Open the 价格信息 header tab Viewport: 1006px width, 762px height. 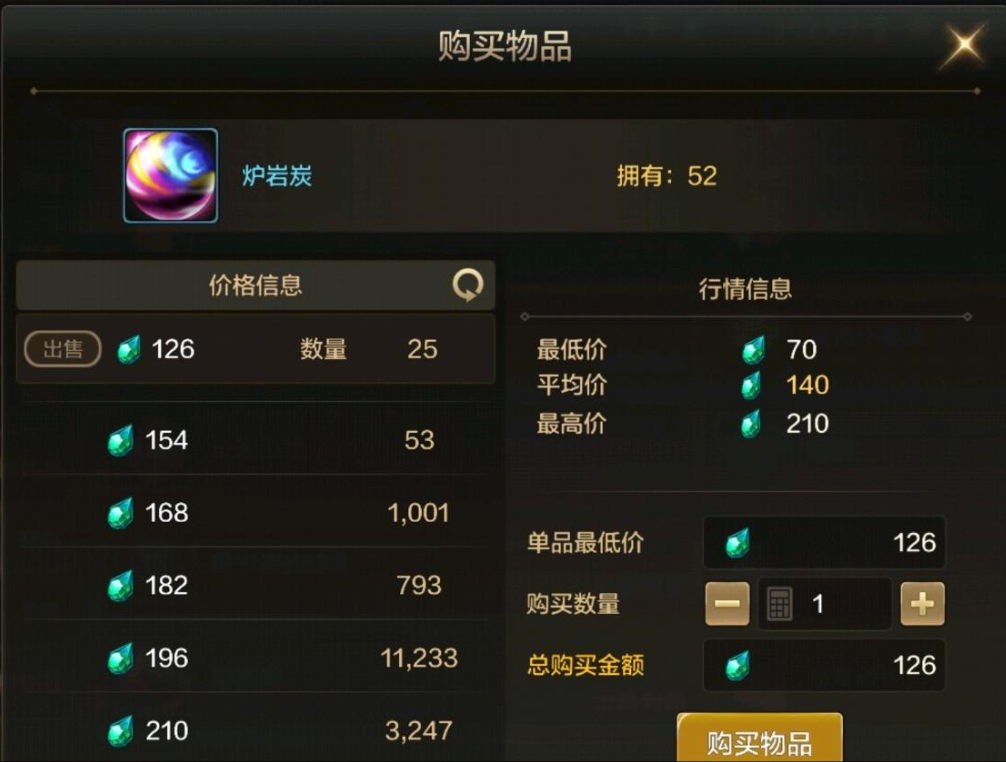[255, 285]
